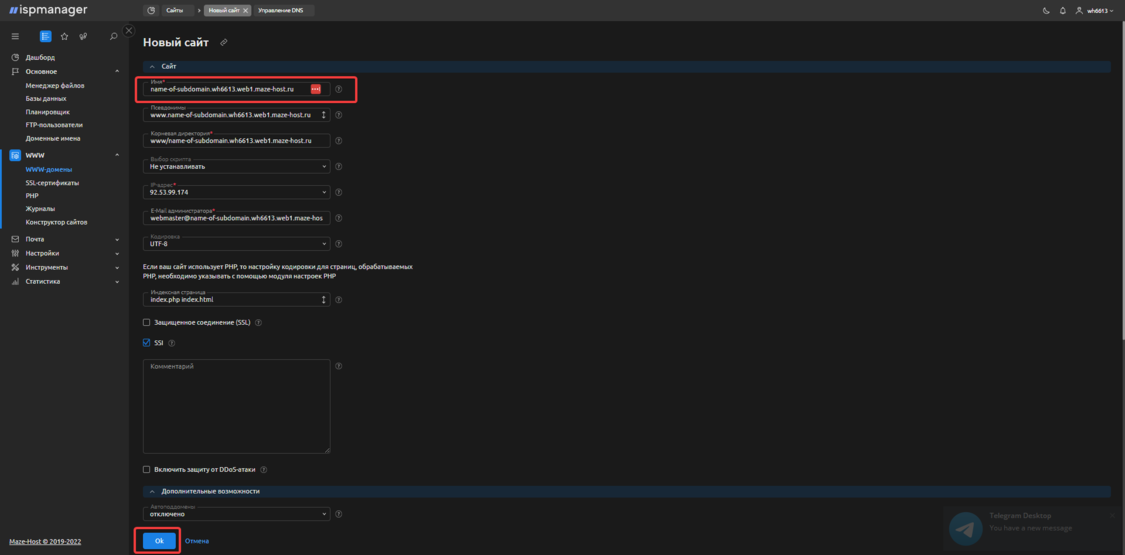Click the link icon beside Новый сайт title

[x=224, y=42]
